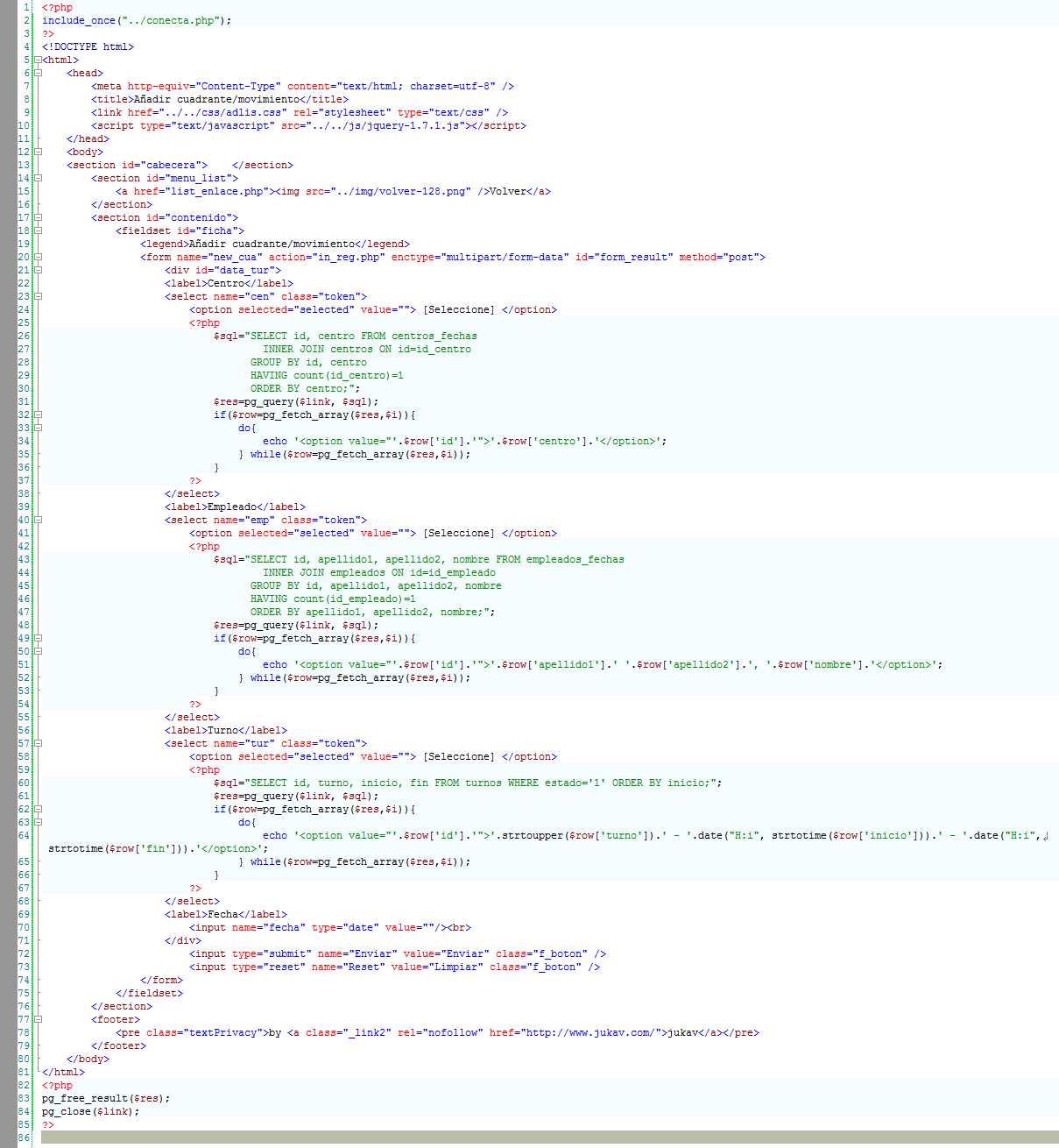Viewport: 1059px width, 1148px height.
Task: Click the closing </fieldset> tag
Action: [x=149, y=993]
